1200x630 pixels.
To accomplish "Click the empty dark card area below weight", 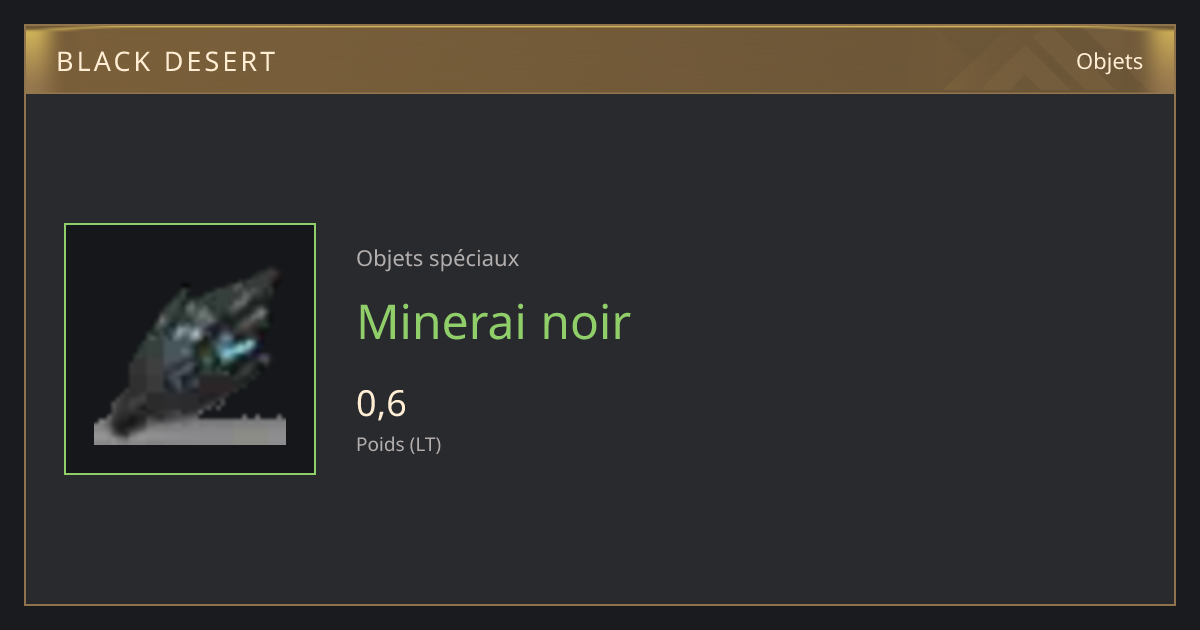I will tap(700, 530).
